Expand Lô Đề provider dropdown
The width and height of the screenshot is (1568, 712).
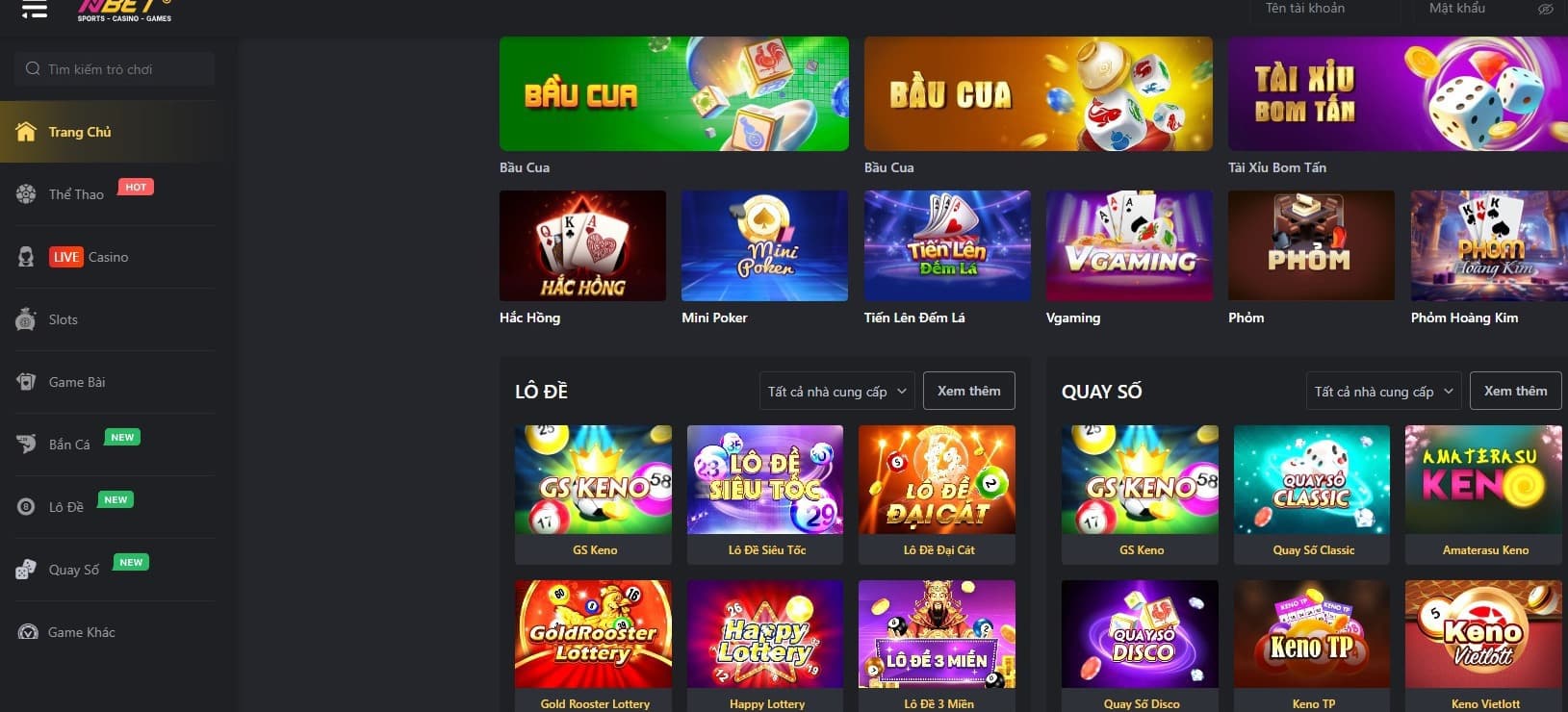tap(836, 392)
